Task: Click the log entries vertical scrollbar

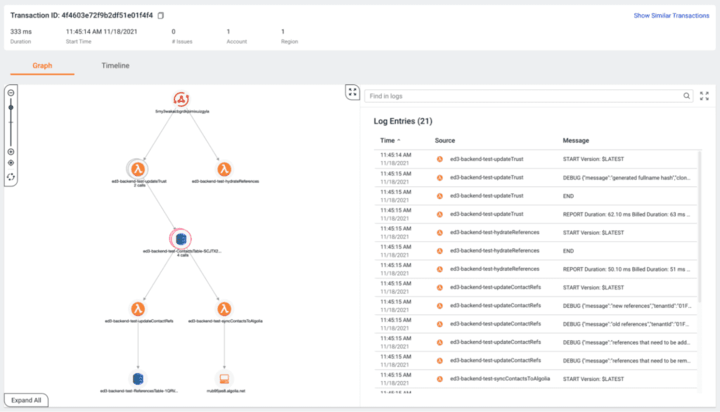Action: (699, 225)
